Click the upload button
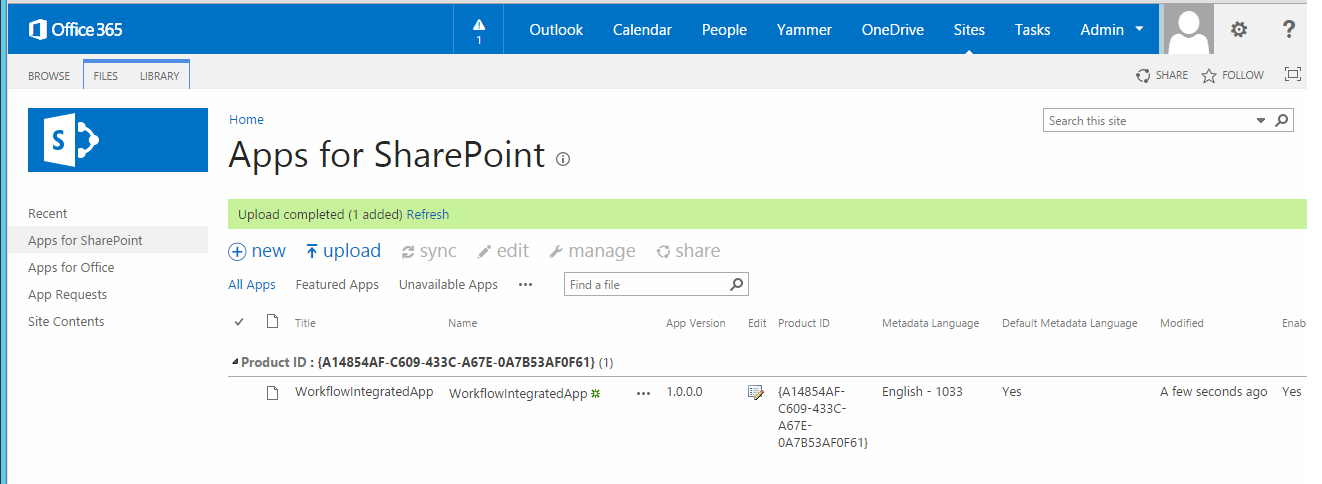This screenshot has width=1322, height=484. [343, 251]
